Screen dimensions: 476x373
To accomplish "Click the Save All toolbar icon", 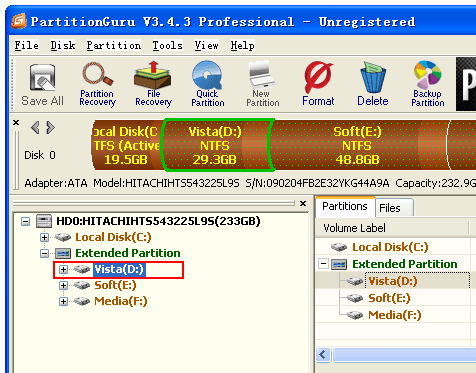I will [x=42, y=85].
